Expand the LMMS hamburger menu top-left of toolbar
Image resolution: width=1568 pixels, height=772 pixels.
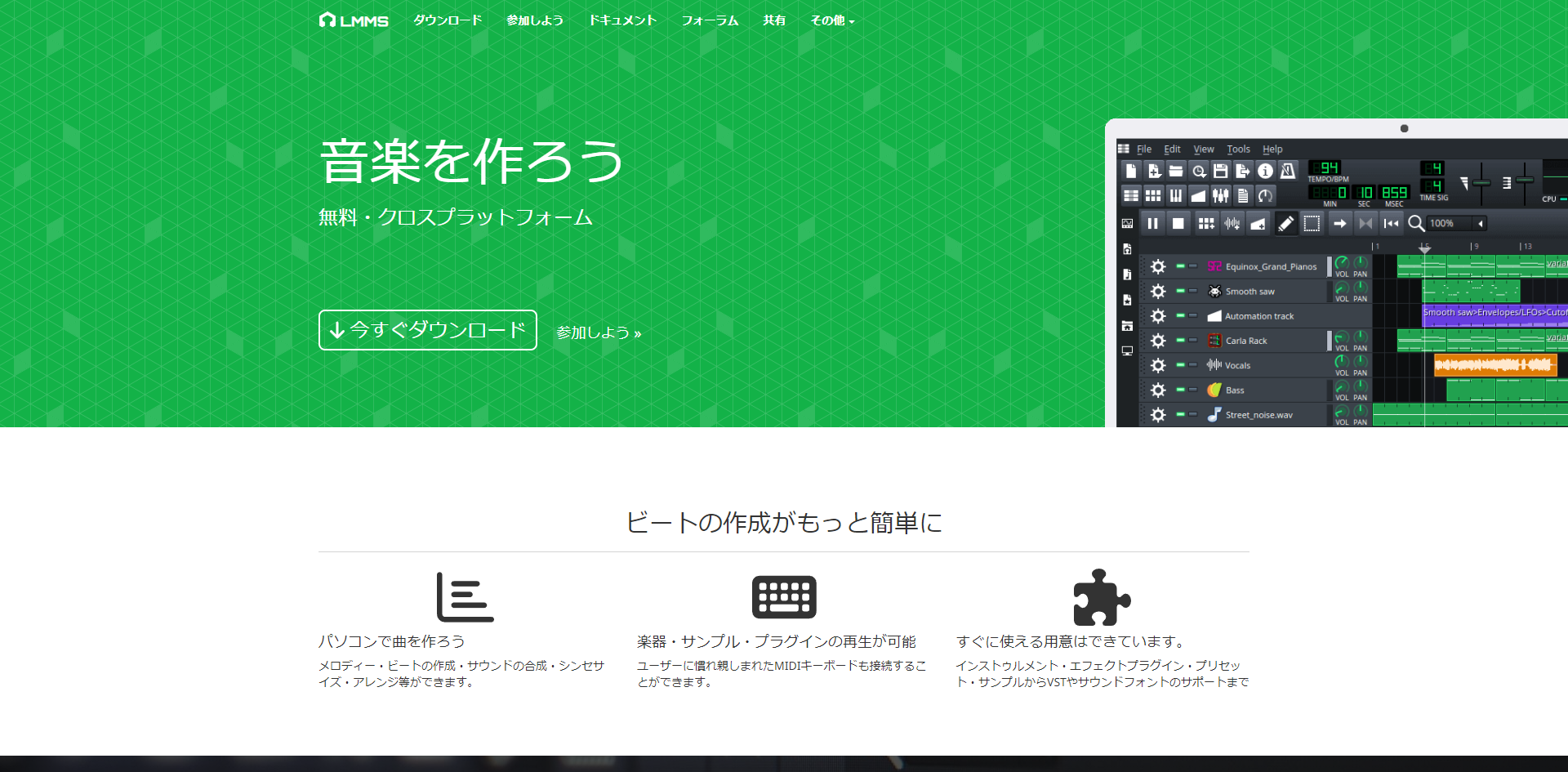(x=1125, y=149)
